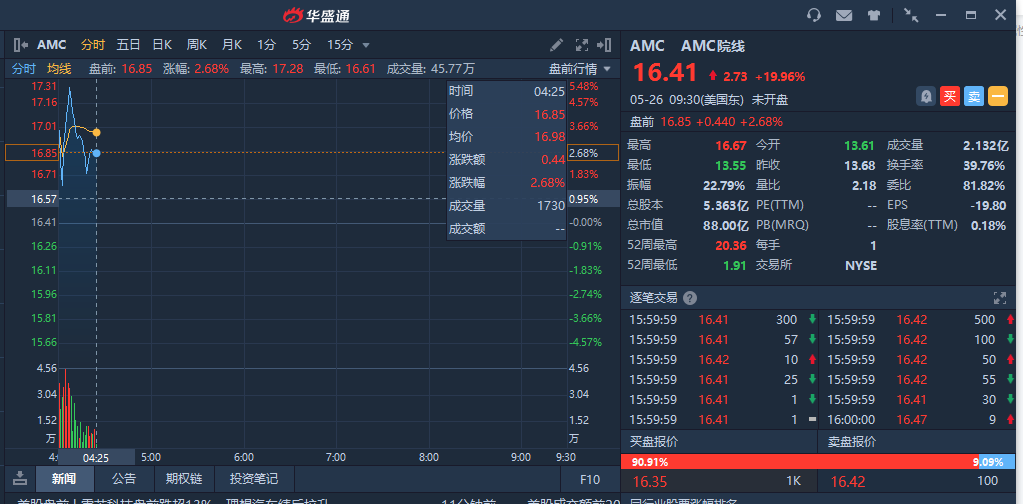
Task: Open the 盘前行情 dropdown
Action: click(x=579, y=69)
